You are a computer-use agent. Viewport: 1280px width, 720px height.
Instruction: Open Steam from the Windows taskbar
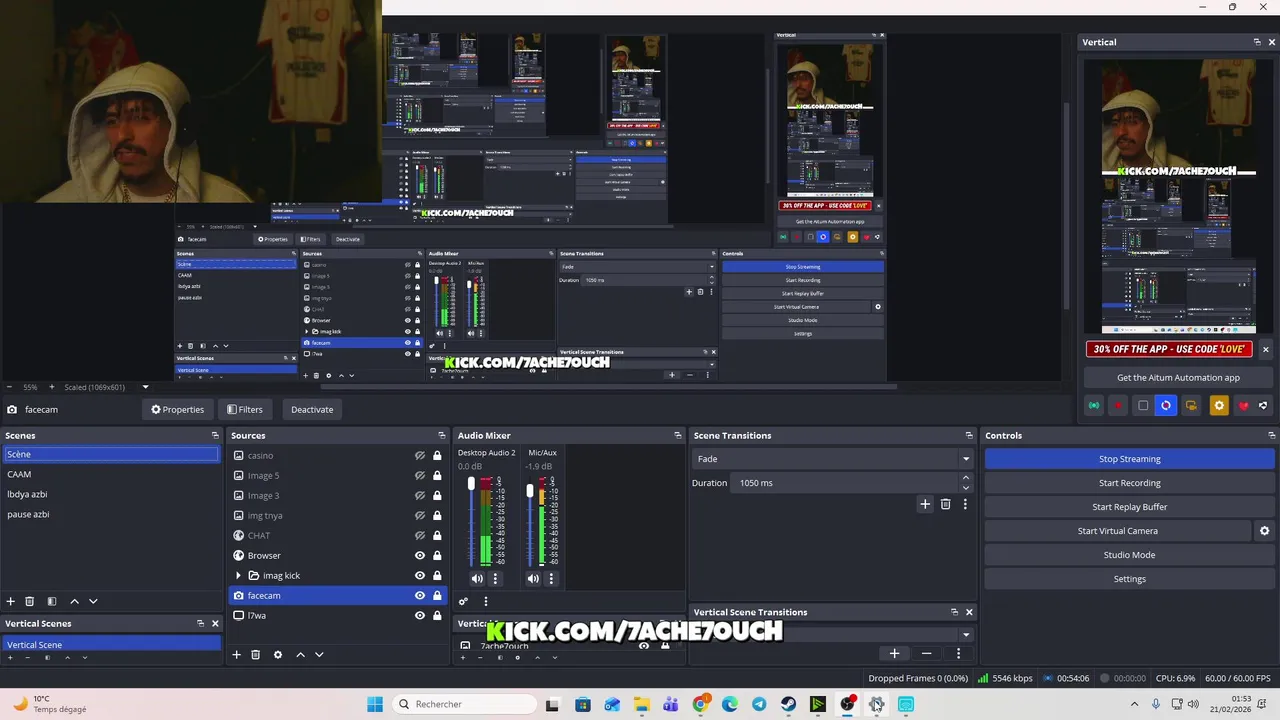click(789, 704)
